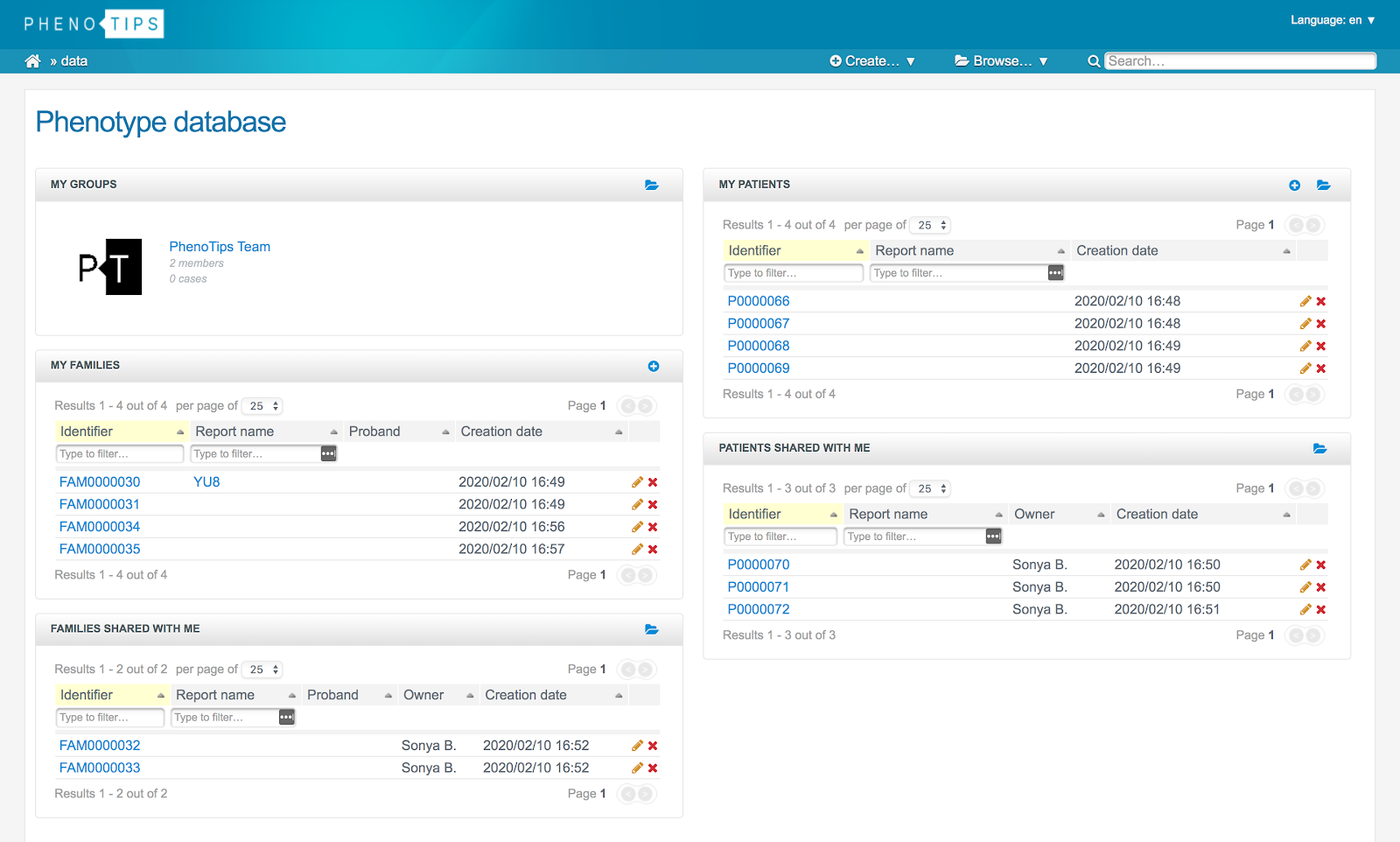Open the My Patients folder browse icon

coord(1324,185)
